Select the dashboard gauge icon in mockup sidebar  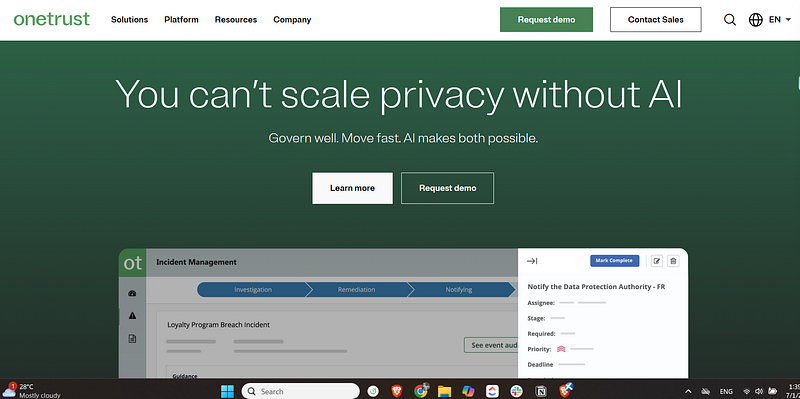(x=133, y=293)
